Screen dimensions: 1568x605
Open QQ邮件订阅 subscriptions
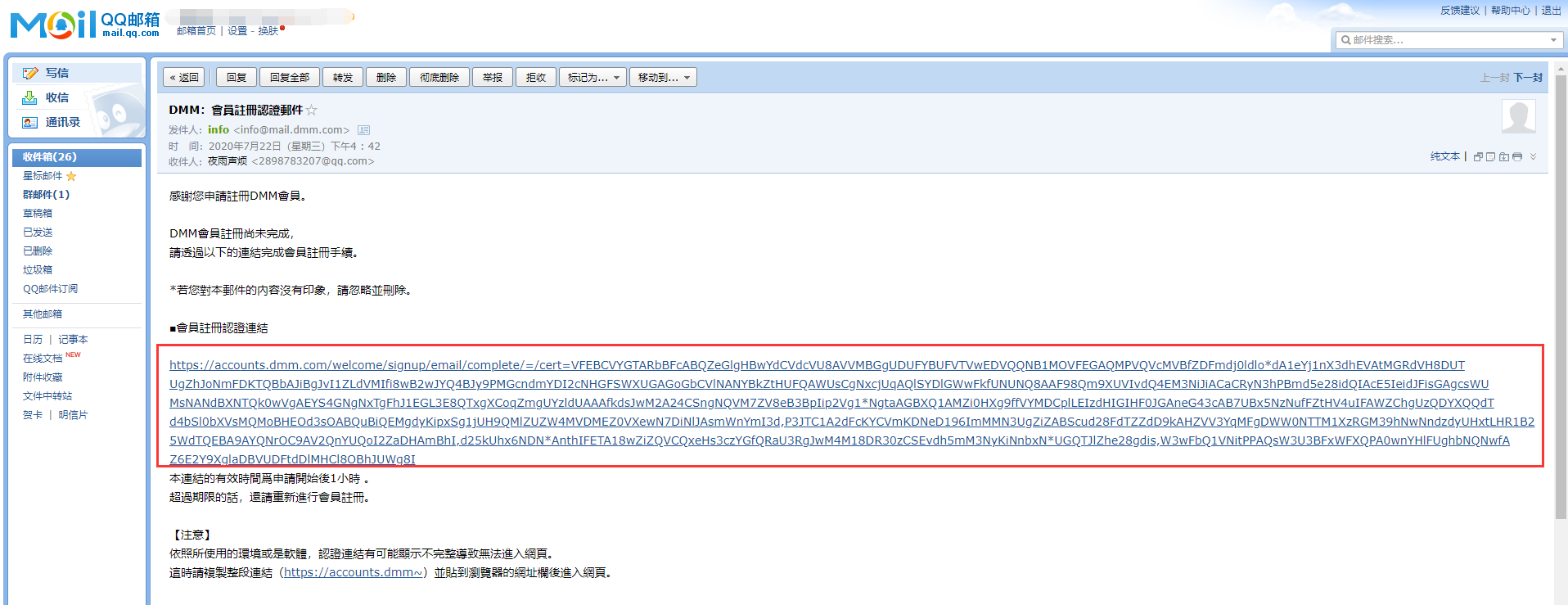(x=50, y=289)
